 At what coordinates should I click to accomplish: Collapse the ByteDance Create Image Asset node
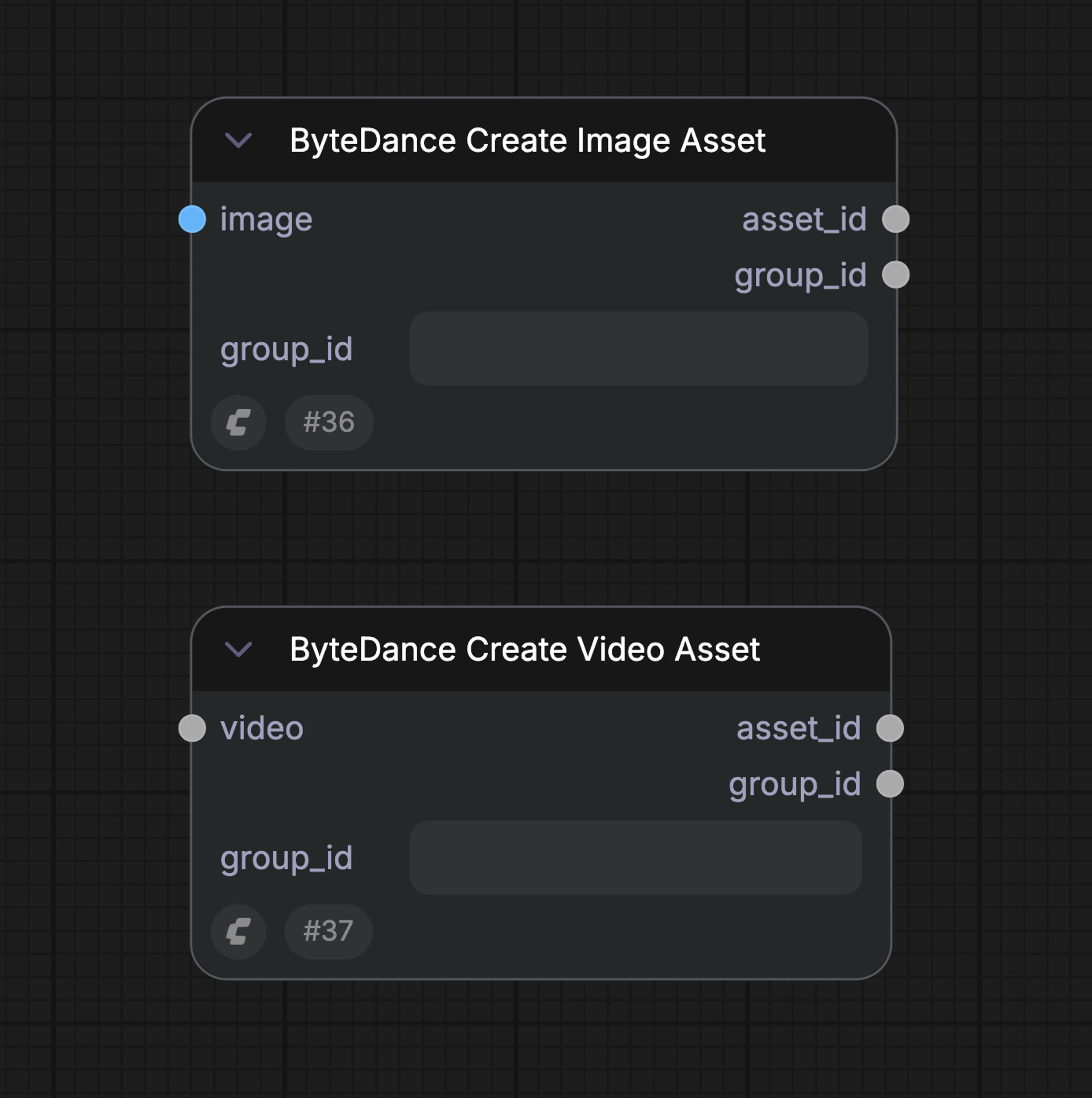(239, 141)
